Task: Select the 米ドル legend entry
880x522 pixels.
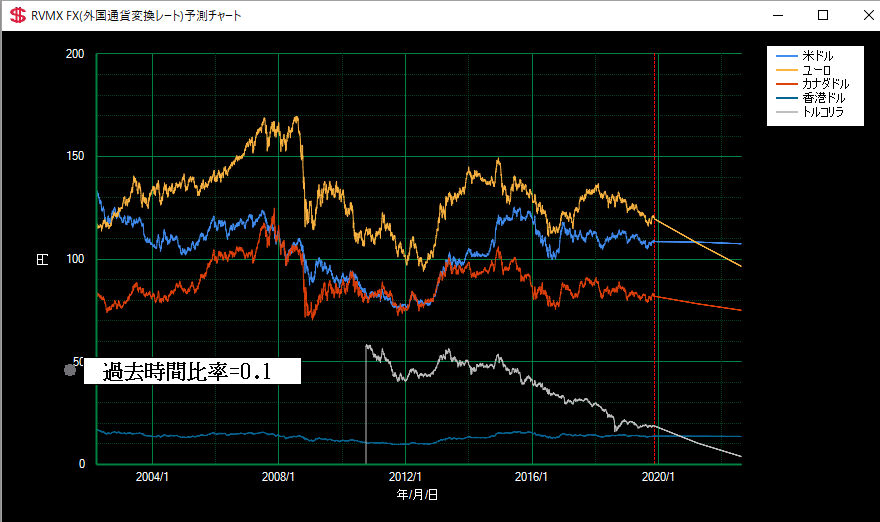Action: pos(817,56)
